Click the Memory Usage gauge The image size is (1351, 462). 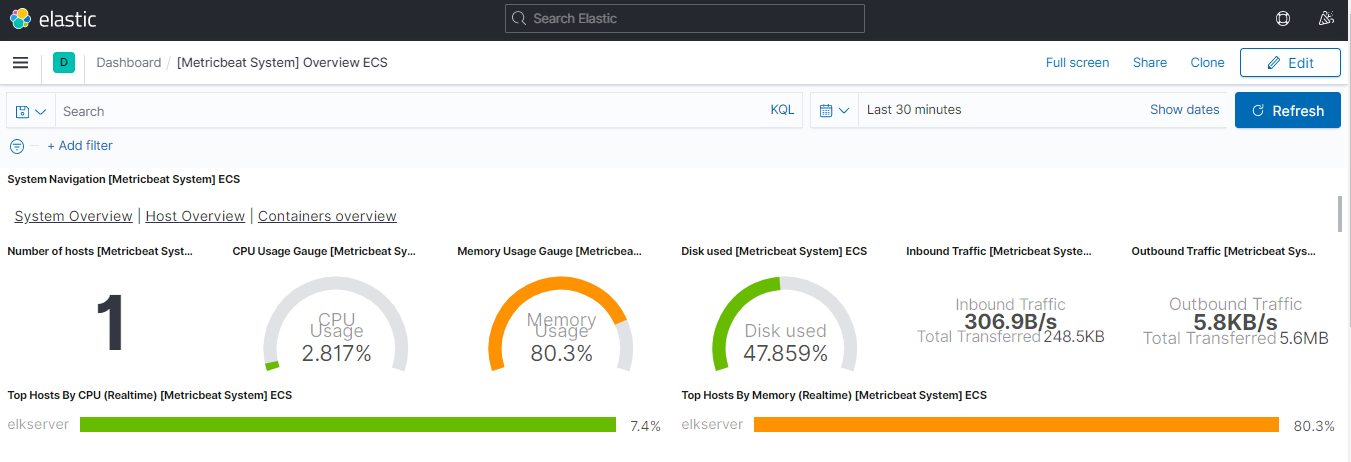click(x=561, y=324)
